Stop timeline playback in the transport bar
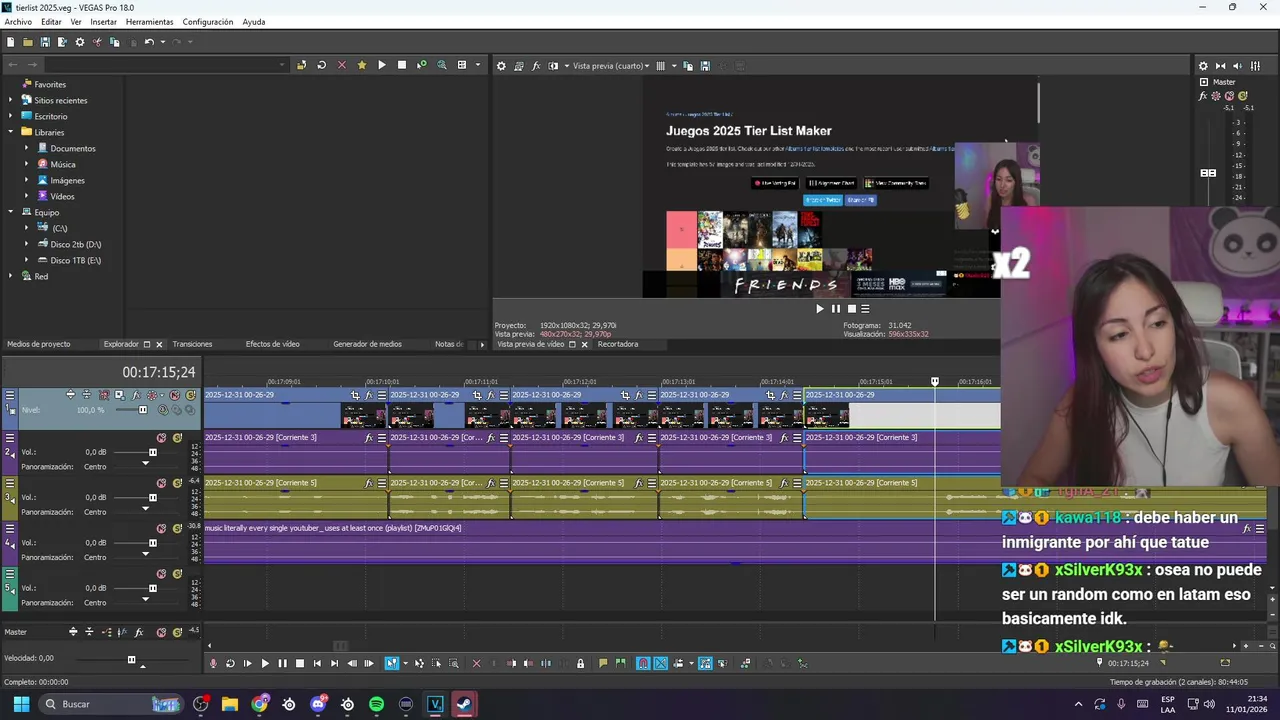This screenshot has width=1280, height=720. pyautogui.click(x=300, y=663)
